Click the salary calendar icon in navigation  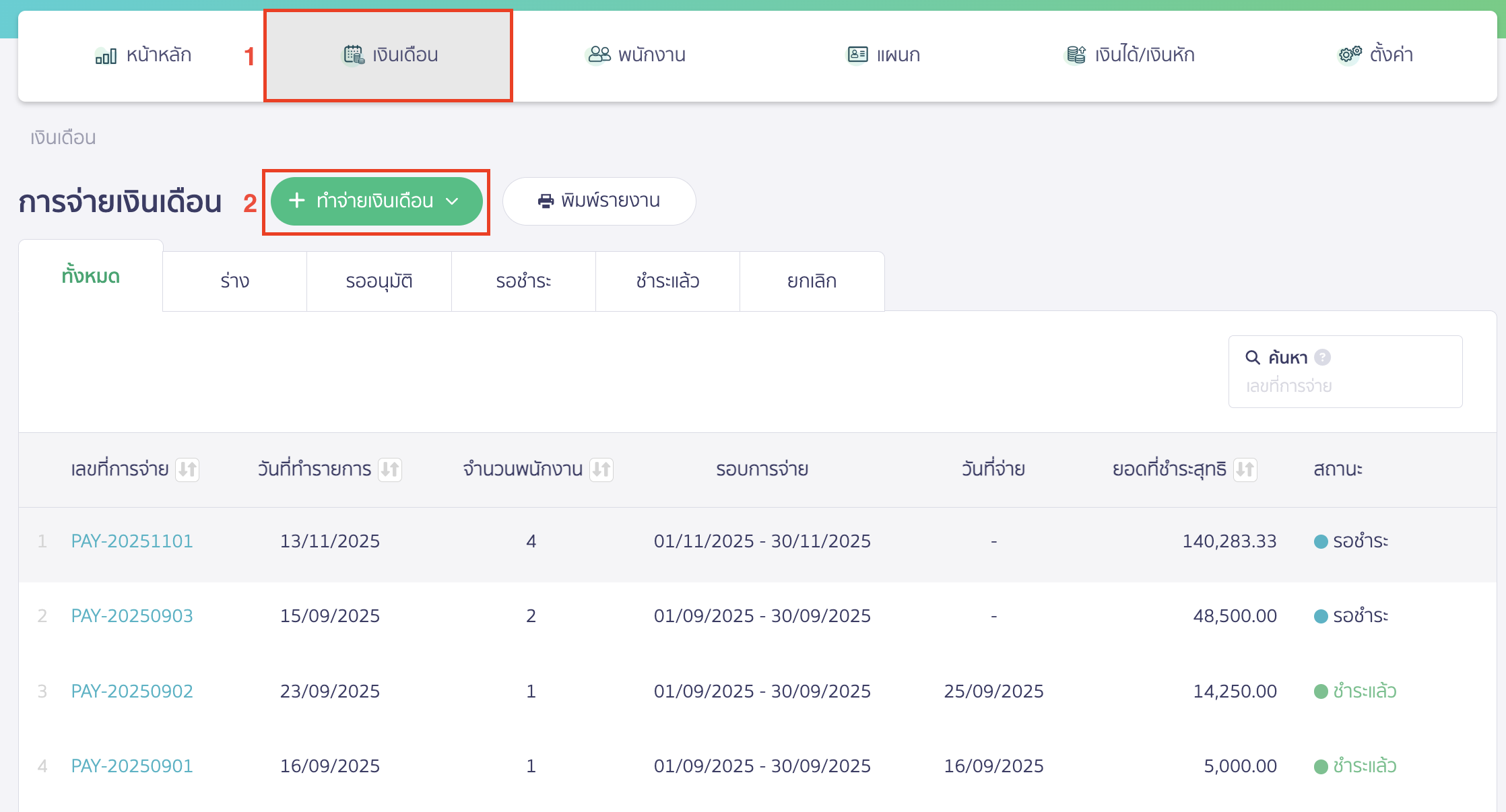[x=354, y=55]
